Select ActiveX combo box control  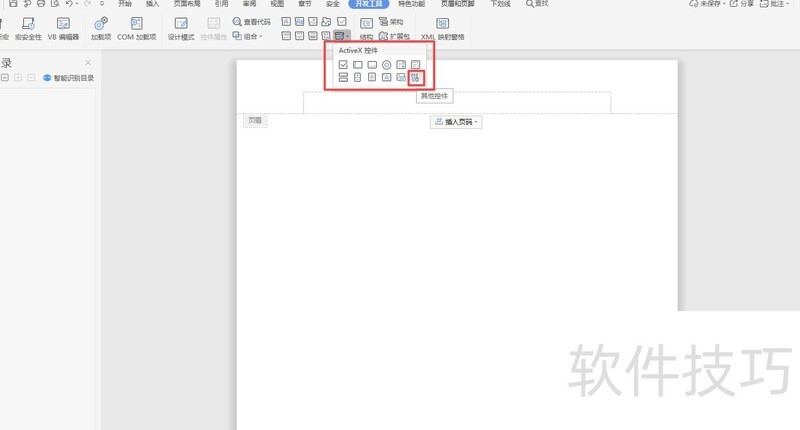pyautogui.click(x=415, y=65)
